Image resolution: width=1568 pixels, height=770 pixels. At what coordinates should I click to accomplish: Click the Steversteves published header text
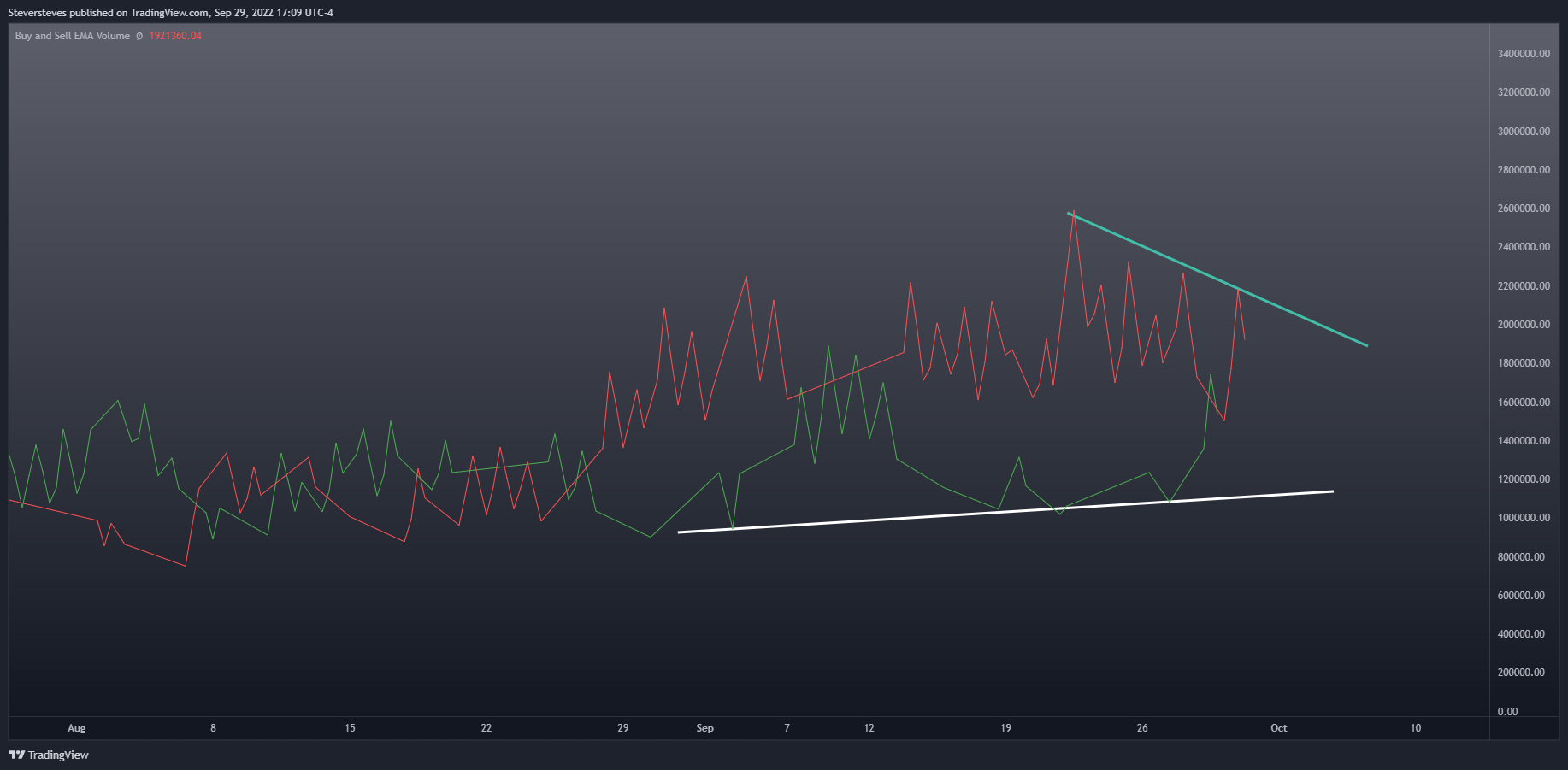[x=170, y=13]
